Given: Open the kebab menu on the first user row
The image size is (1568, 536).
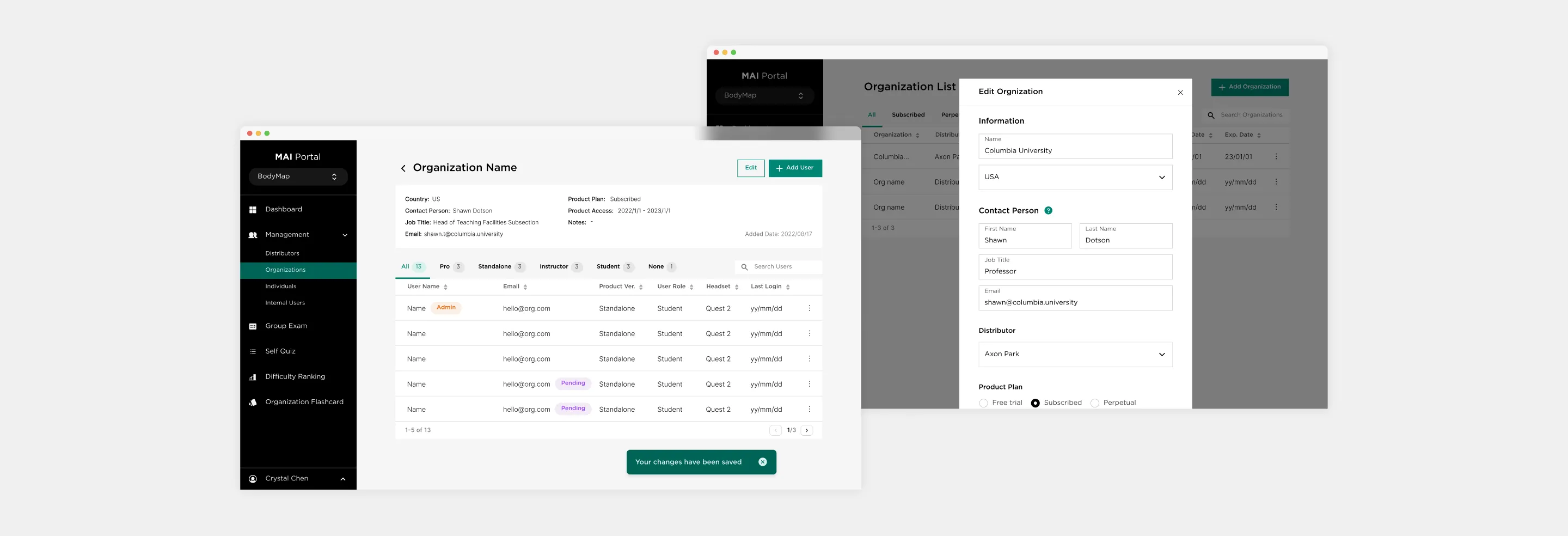Looking at the screenshot, I should [810, 308].
